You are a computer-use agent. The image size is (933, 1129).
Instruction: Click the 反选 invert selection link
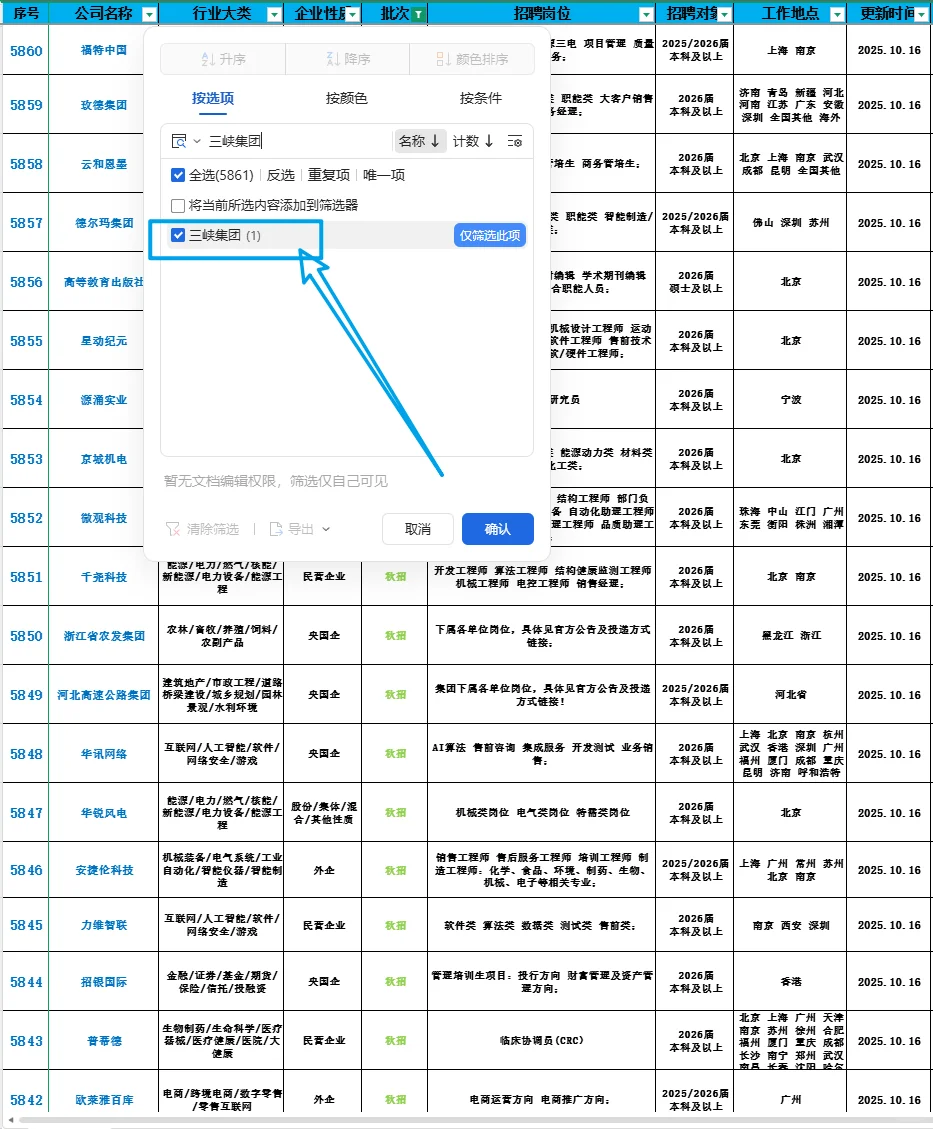[x=281, y=175]
